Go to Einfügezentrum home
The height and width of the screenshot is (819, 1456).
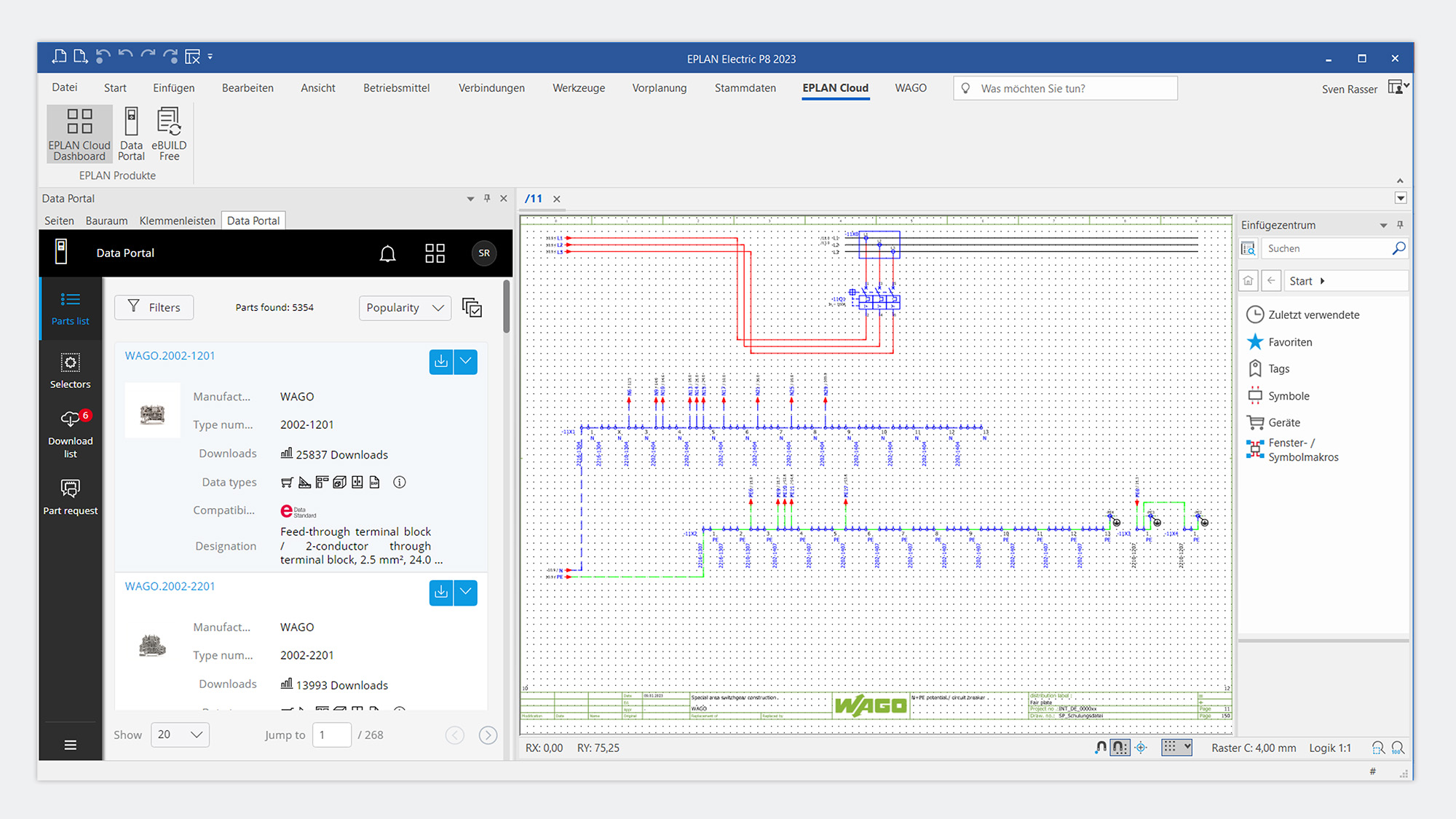(x=1249, y=281)
